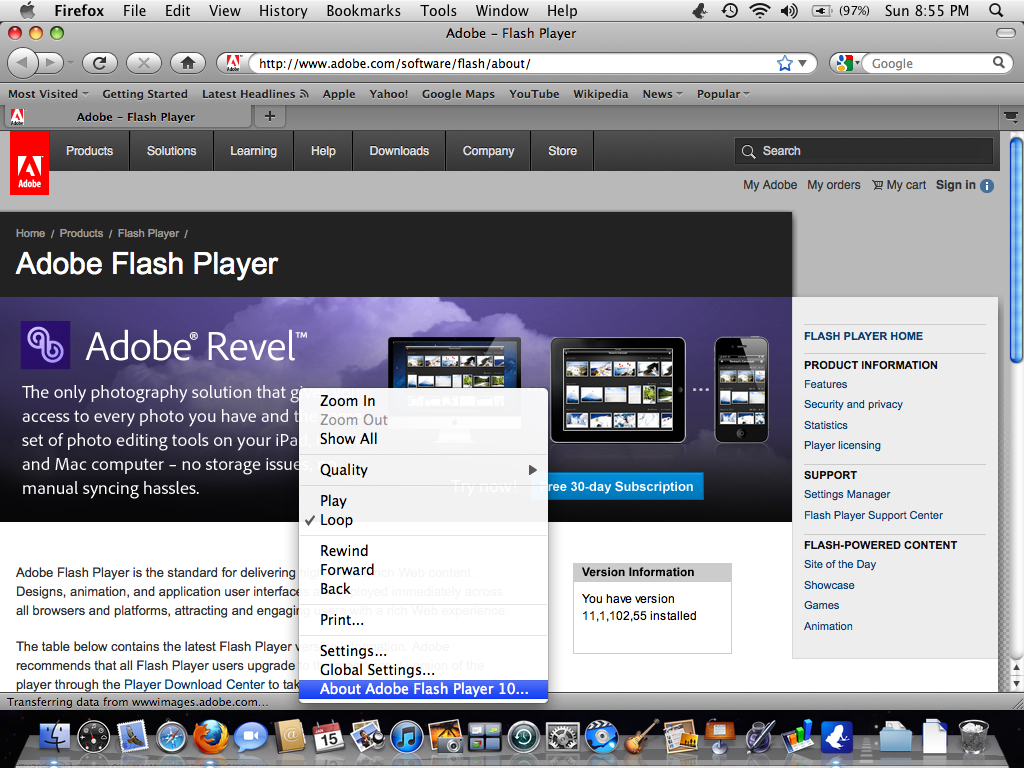Go to the browser home page icon
Screen dimensions: 1024x768
pyautogui.click(x=188, y=63)
